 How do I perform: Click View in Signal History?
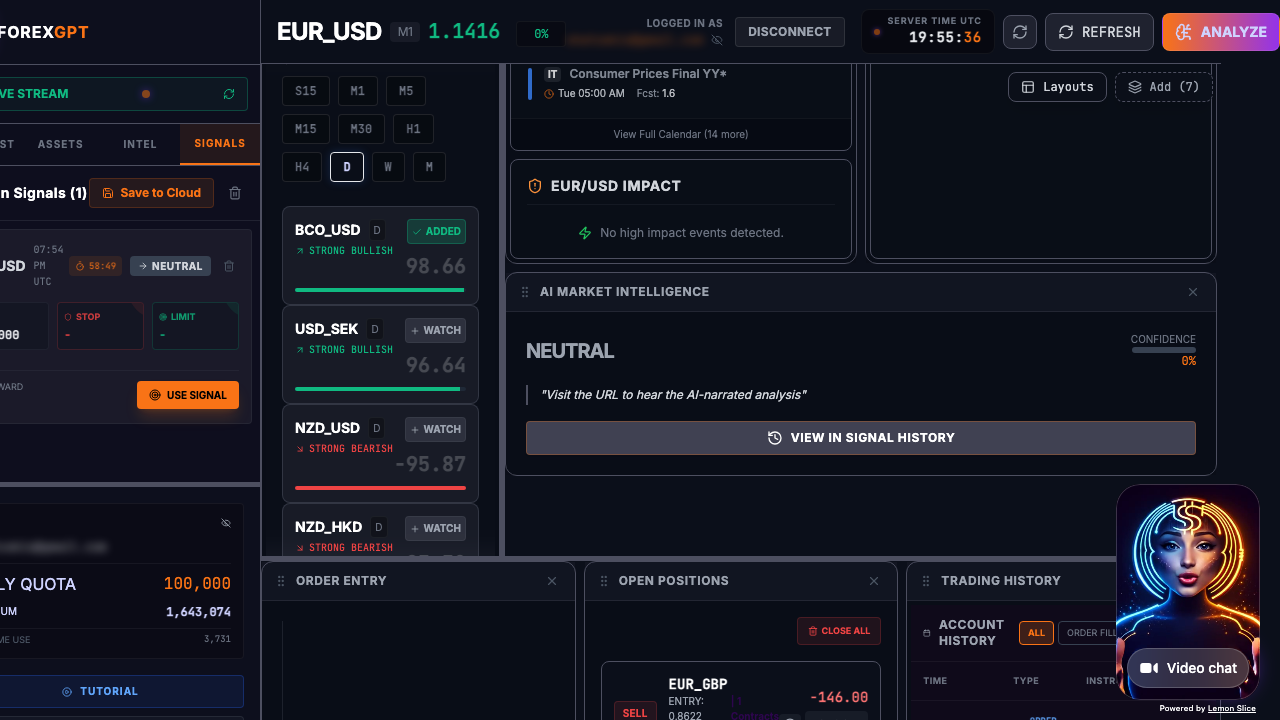click(x=860, y=438)
